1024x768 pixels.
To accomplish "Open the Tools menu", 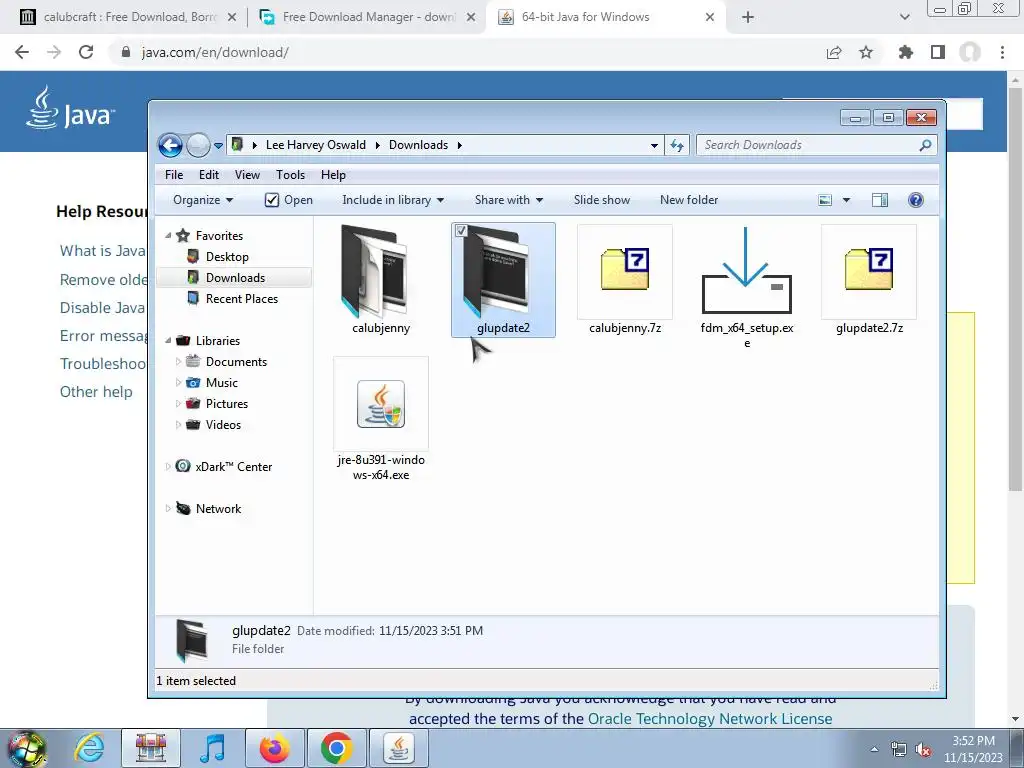I will [290, 175].
